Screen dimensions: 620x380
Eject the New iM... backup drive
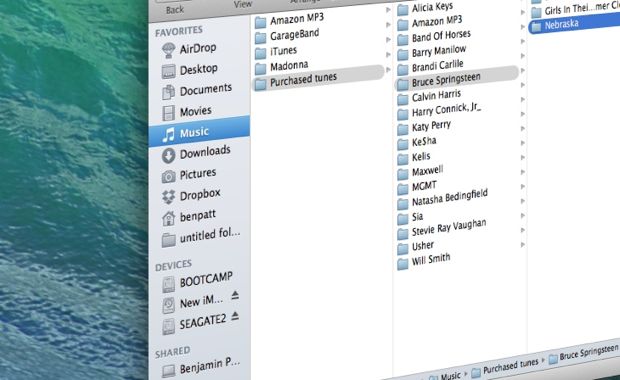click(x=235, y=295)
